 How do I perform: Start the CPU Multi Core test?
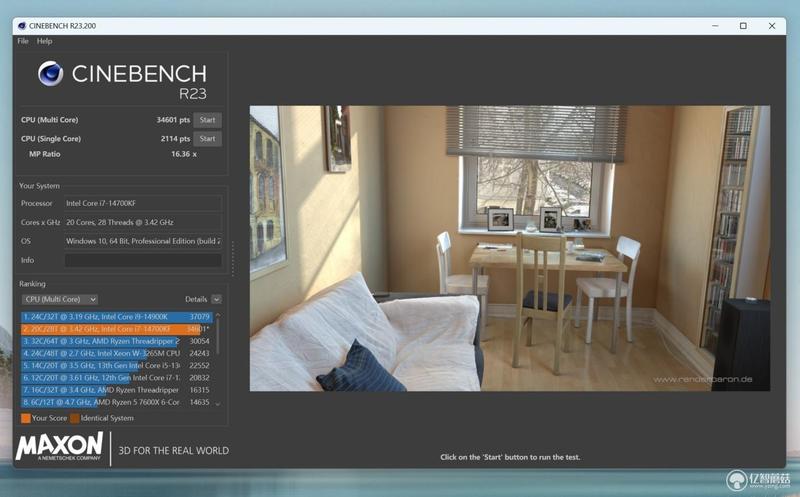coord(207,120)
